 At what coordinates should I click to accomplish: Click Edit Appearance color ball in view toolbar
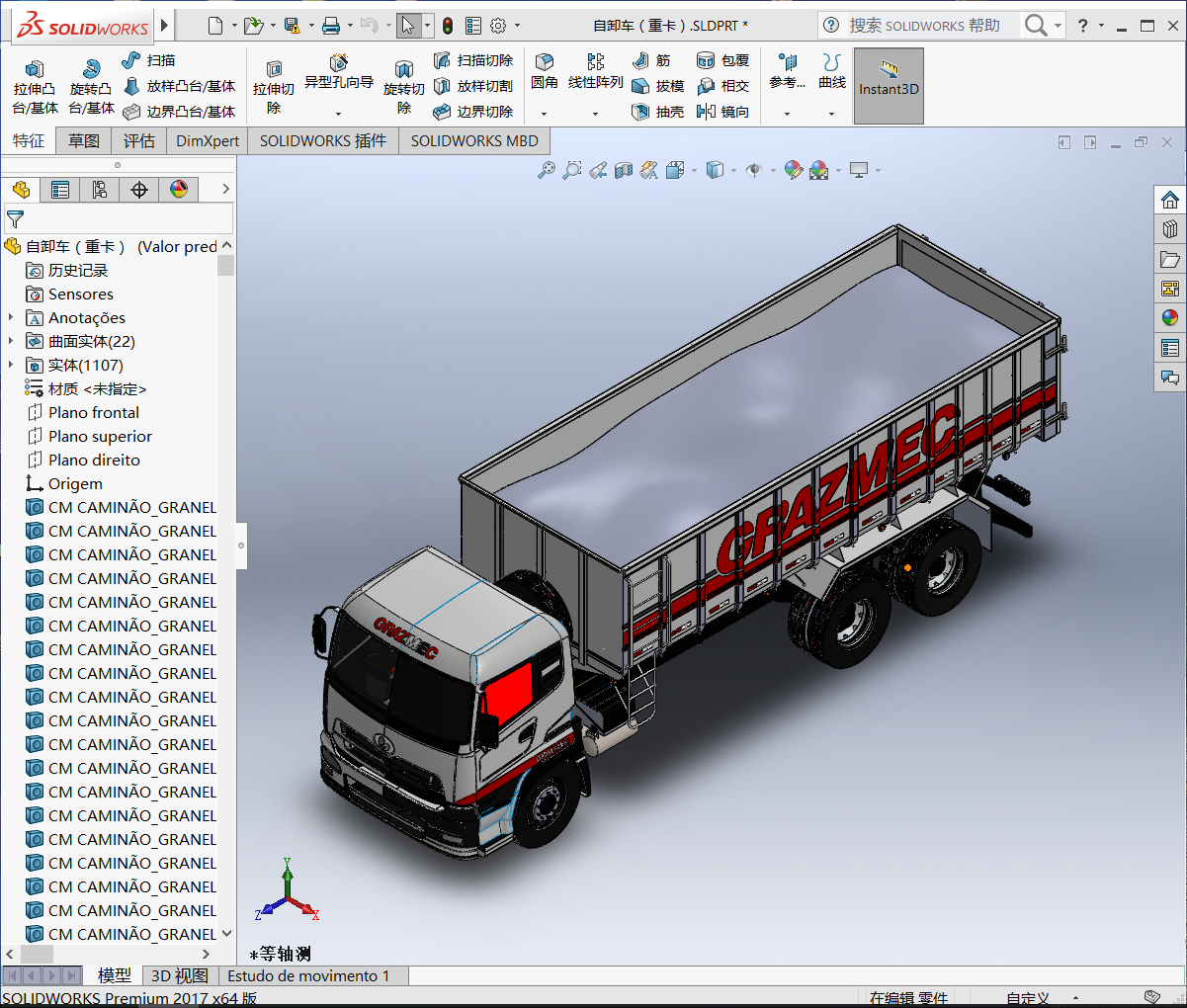coord(793,170)
